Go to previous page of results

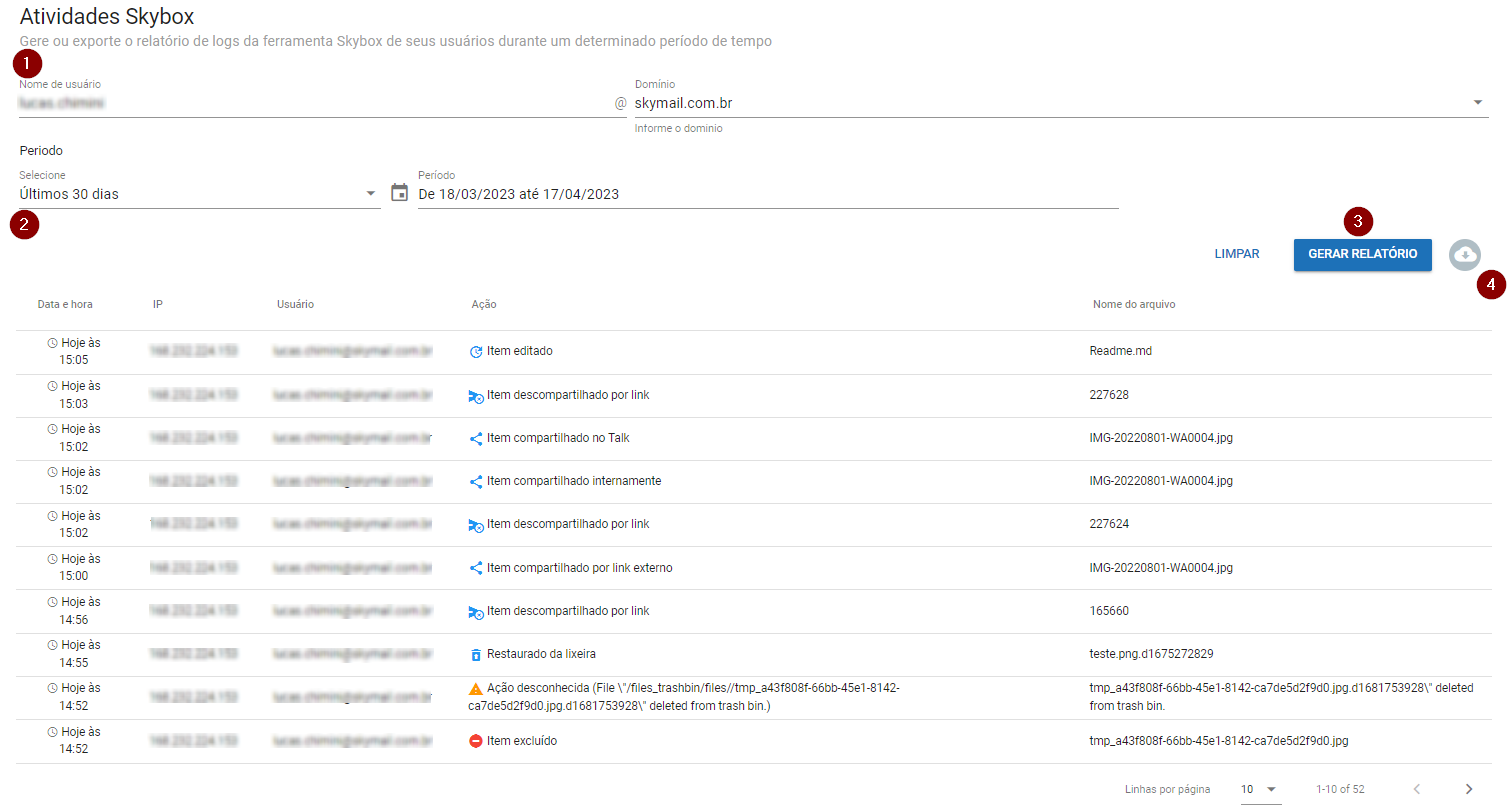pos(1417,789)
